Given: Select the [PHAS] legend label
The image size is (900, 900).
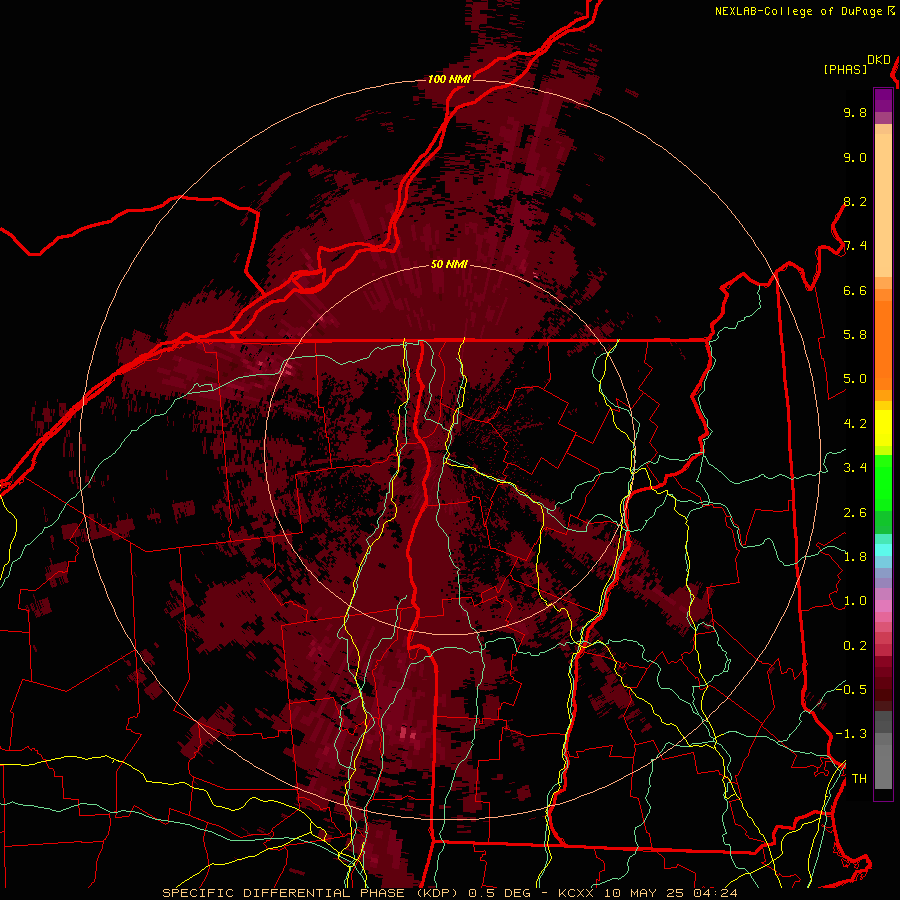Looking at the screenshot, I should (845, 70).
